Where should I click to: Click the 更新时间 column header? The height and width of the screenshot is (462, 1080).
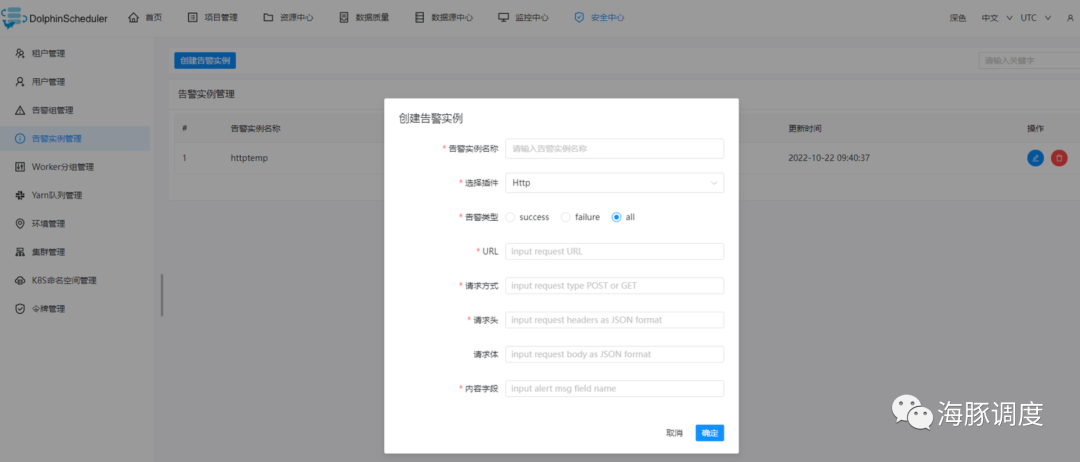pyautogui.click(x=804, y=129)
